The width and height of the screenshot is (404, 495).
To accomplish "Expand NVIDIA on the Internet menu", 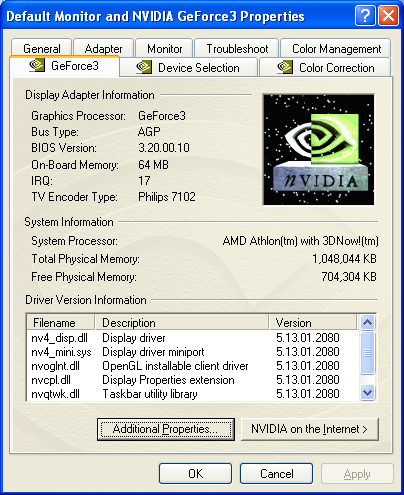I will coord(310,429).
